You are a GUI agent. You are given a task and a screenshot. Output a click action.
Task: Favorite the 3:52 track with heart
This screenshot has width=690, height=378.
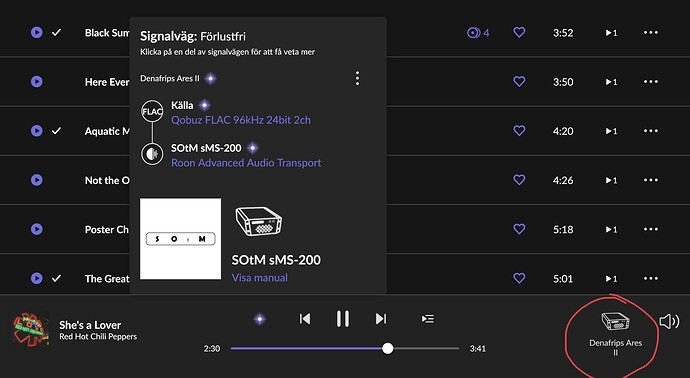pos(519,32)
